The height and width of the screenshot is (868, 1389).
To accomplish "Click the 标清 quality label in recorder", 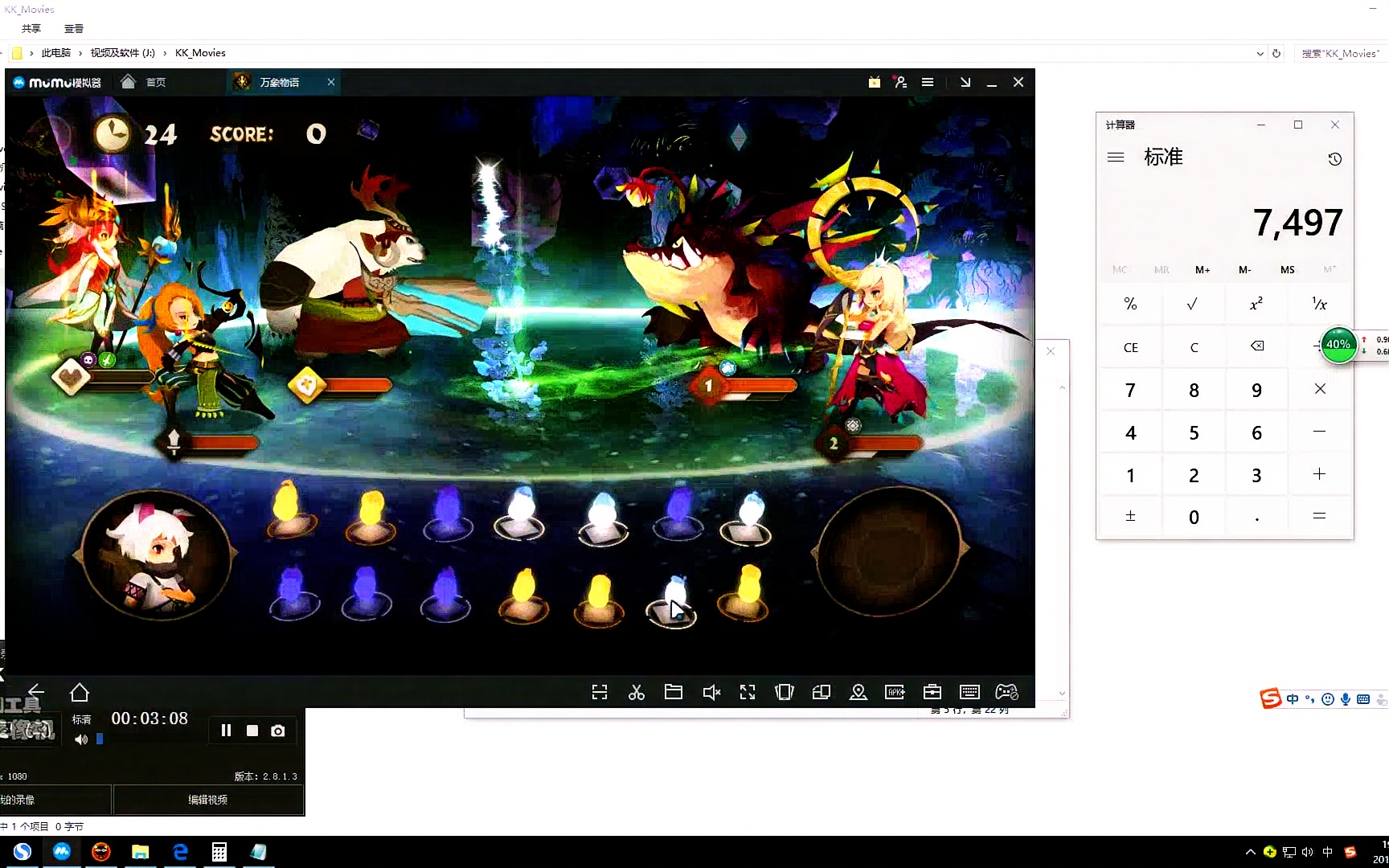I will tap(81, 719).
